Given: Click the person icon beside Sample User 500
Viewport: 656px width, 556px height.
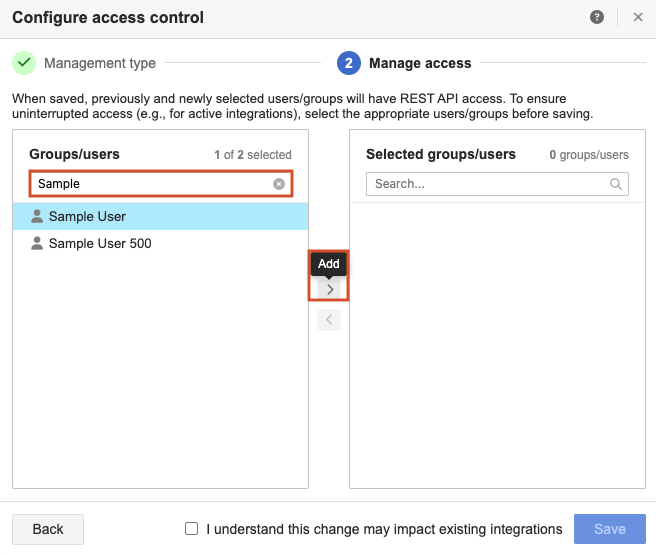Looking at the screenshot, I should pos(37,243).
